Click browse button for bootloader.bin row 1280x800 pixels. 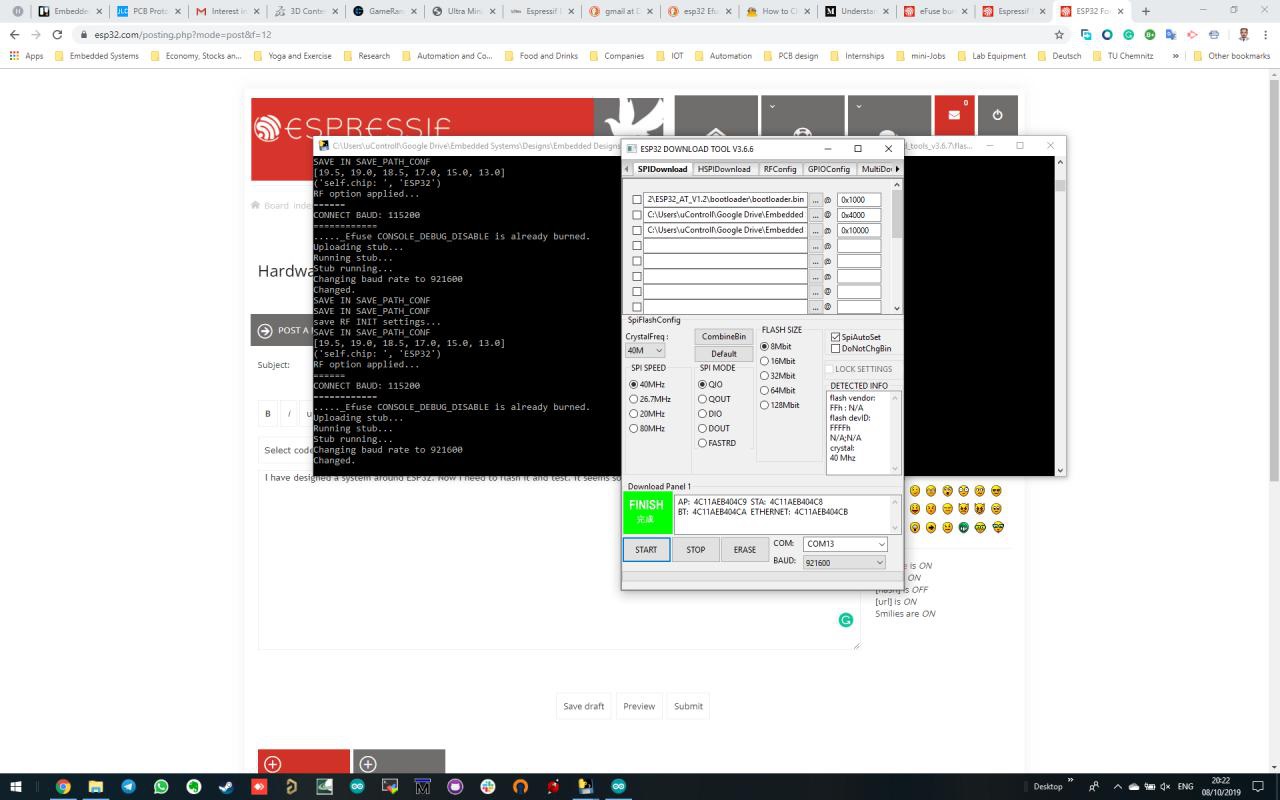(x=816, y=200)
